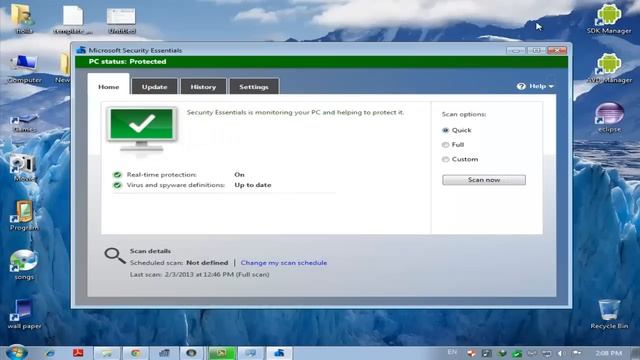Click the Security Essentials title bar icon

tap(81, 50)
